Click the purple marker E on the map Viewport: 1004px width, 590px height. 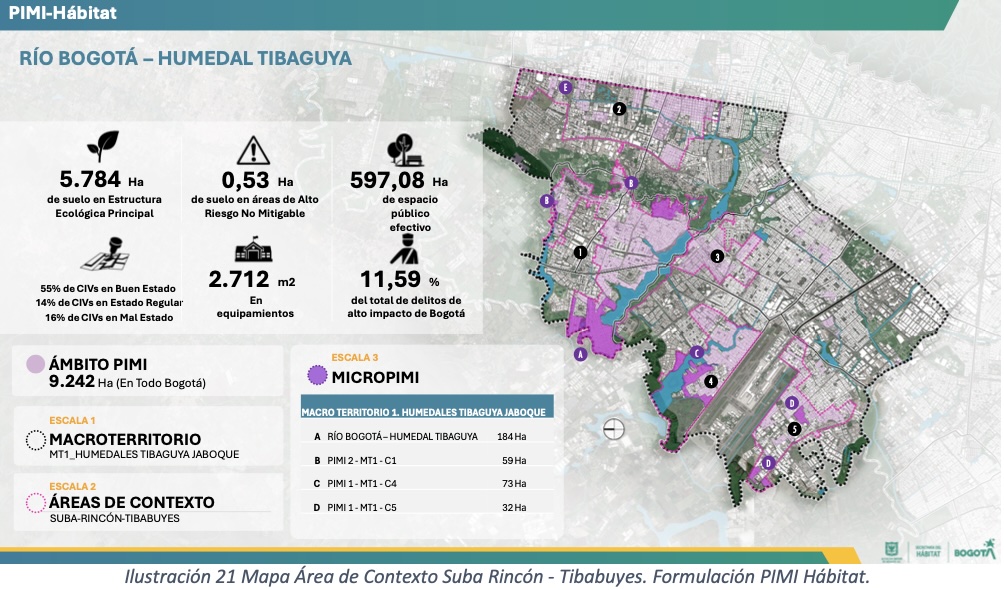click(566, 88)
